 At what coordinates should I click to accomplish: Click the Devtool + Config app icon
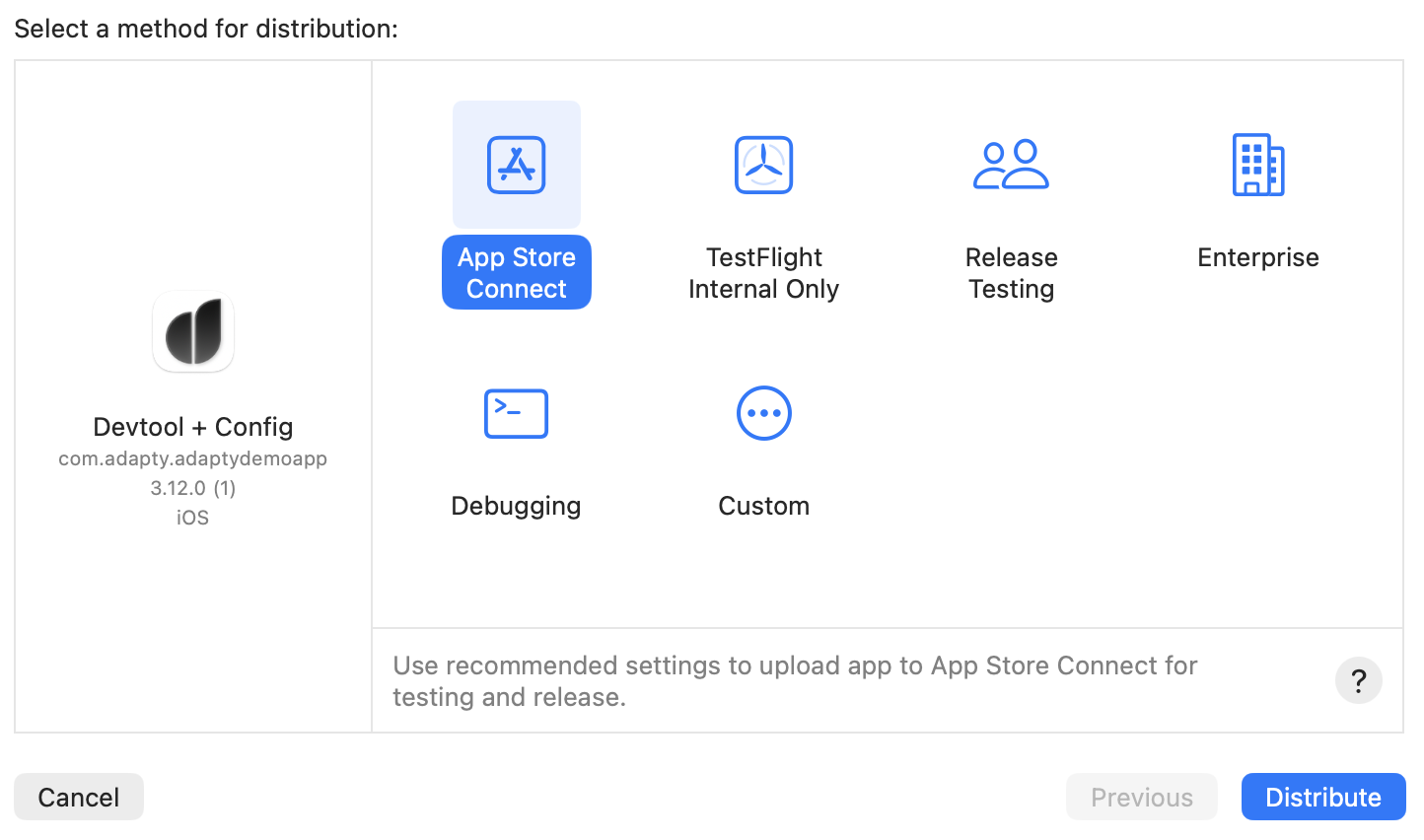point(193,331)
